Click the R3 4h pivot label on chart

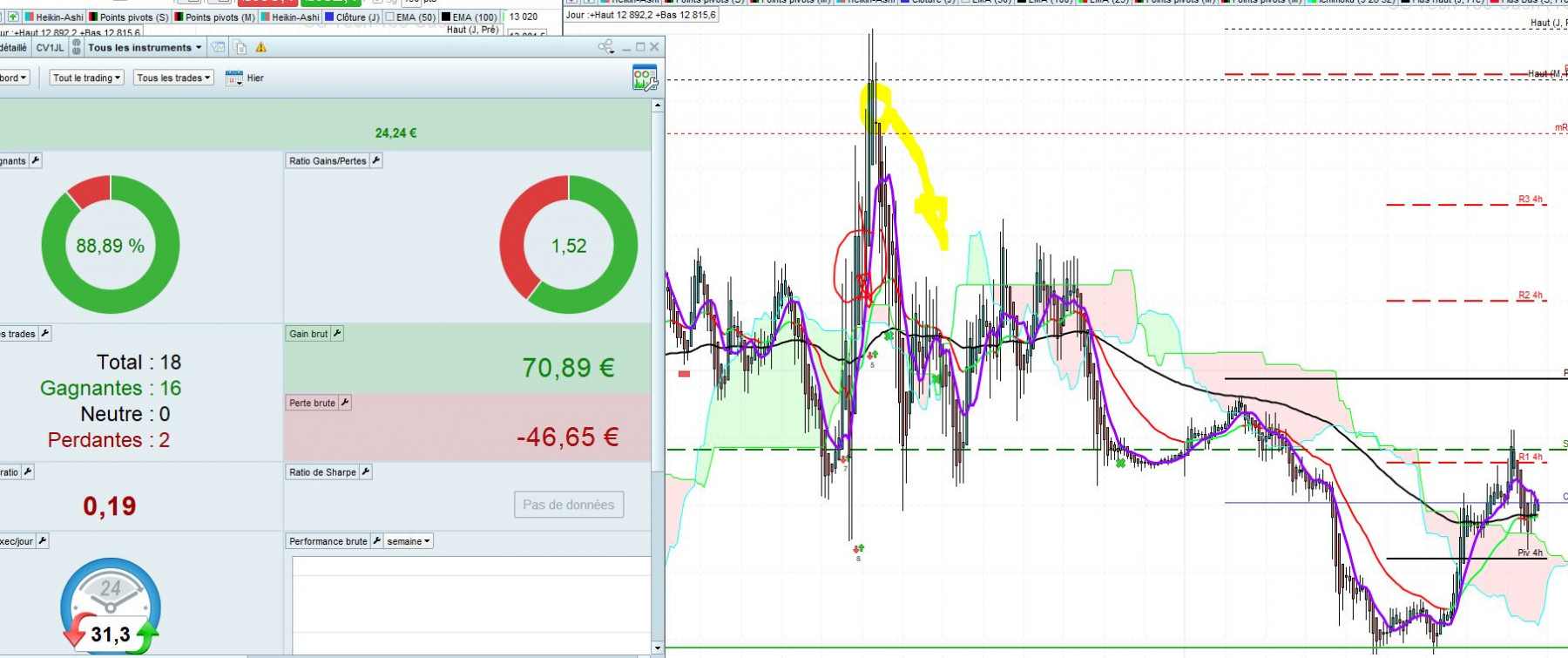(1530, 200)
